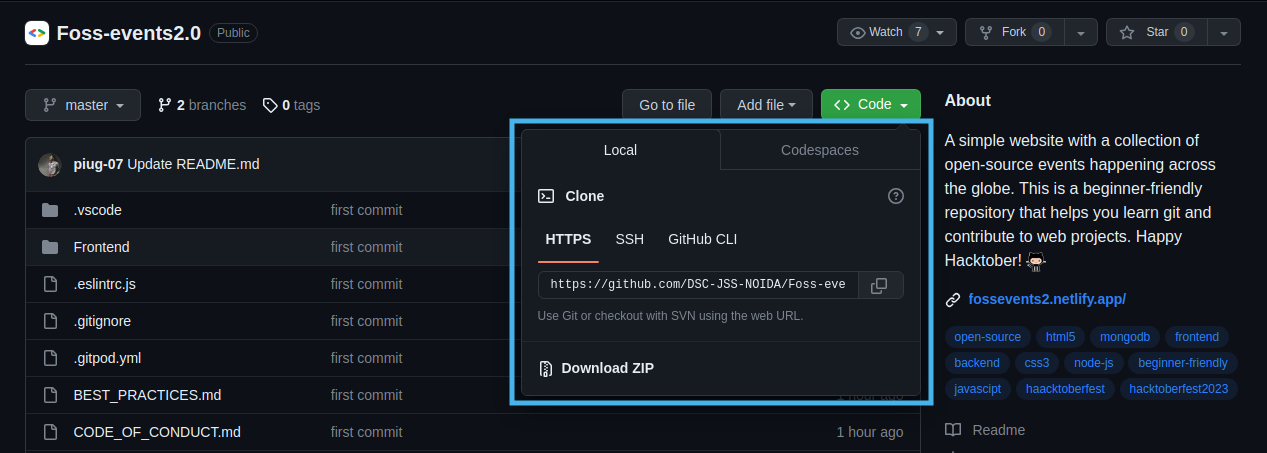Click the file icon for .gitignore

pos(50,321)
